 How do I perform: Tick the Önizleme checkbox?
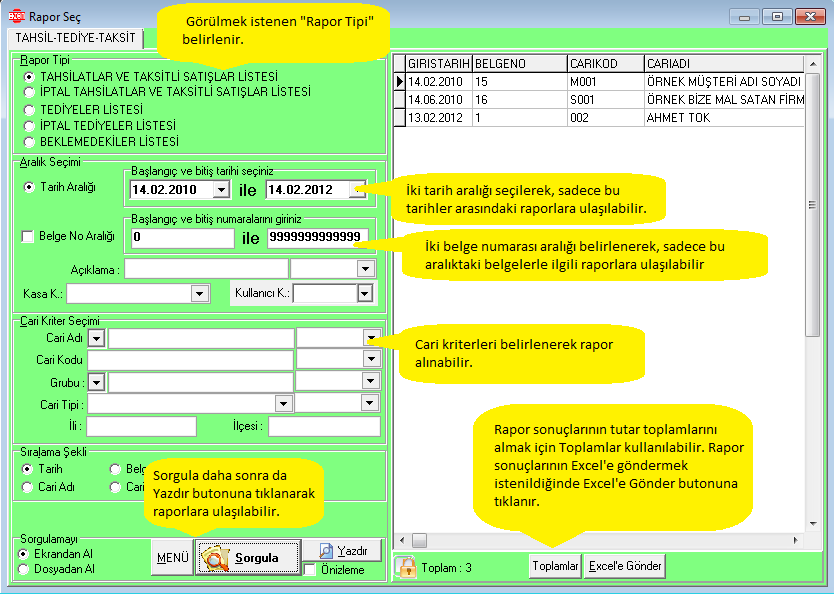tap(310, 570)
